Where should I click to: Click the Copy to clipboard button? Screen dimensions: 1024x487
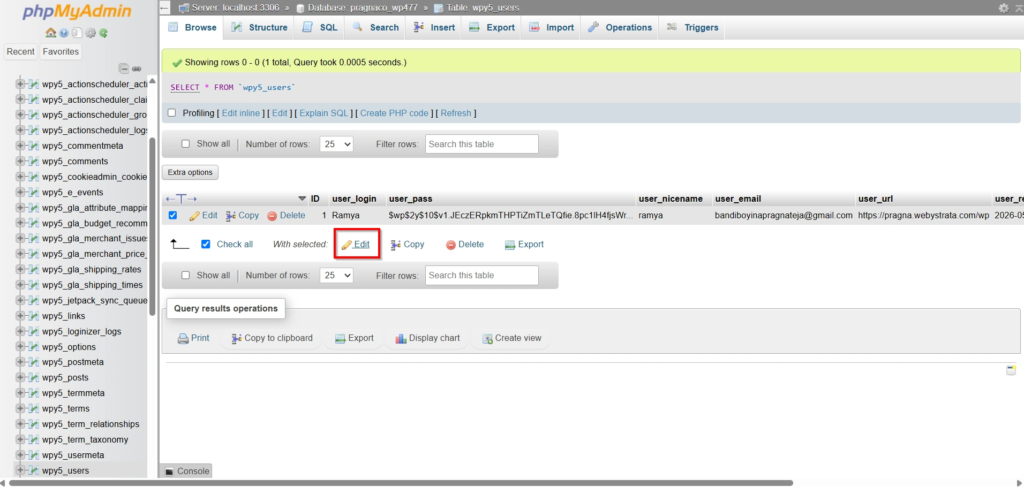(271, 338)
